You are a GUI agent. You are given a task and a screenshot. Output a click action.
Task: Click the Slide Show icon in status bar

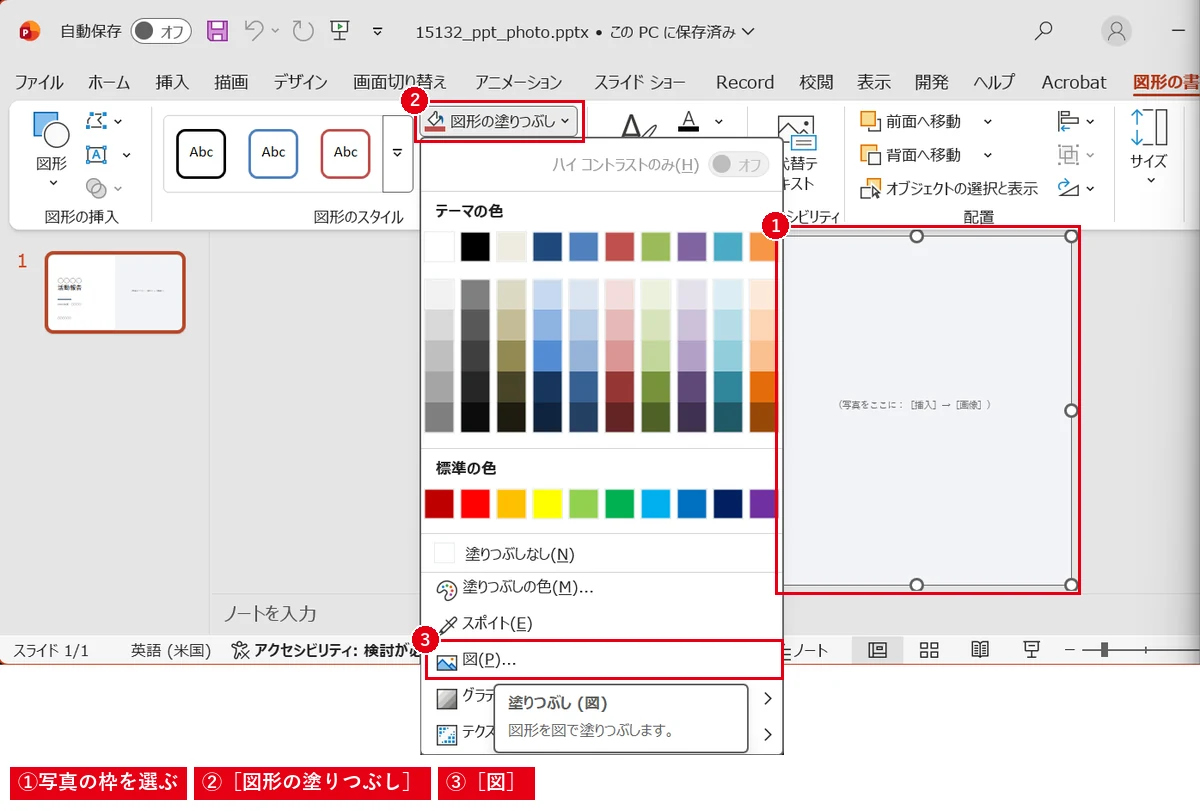point(1032,651)
